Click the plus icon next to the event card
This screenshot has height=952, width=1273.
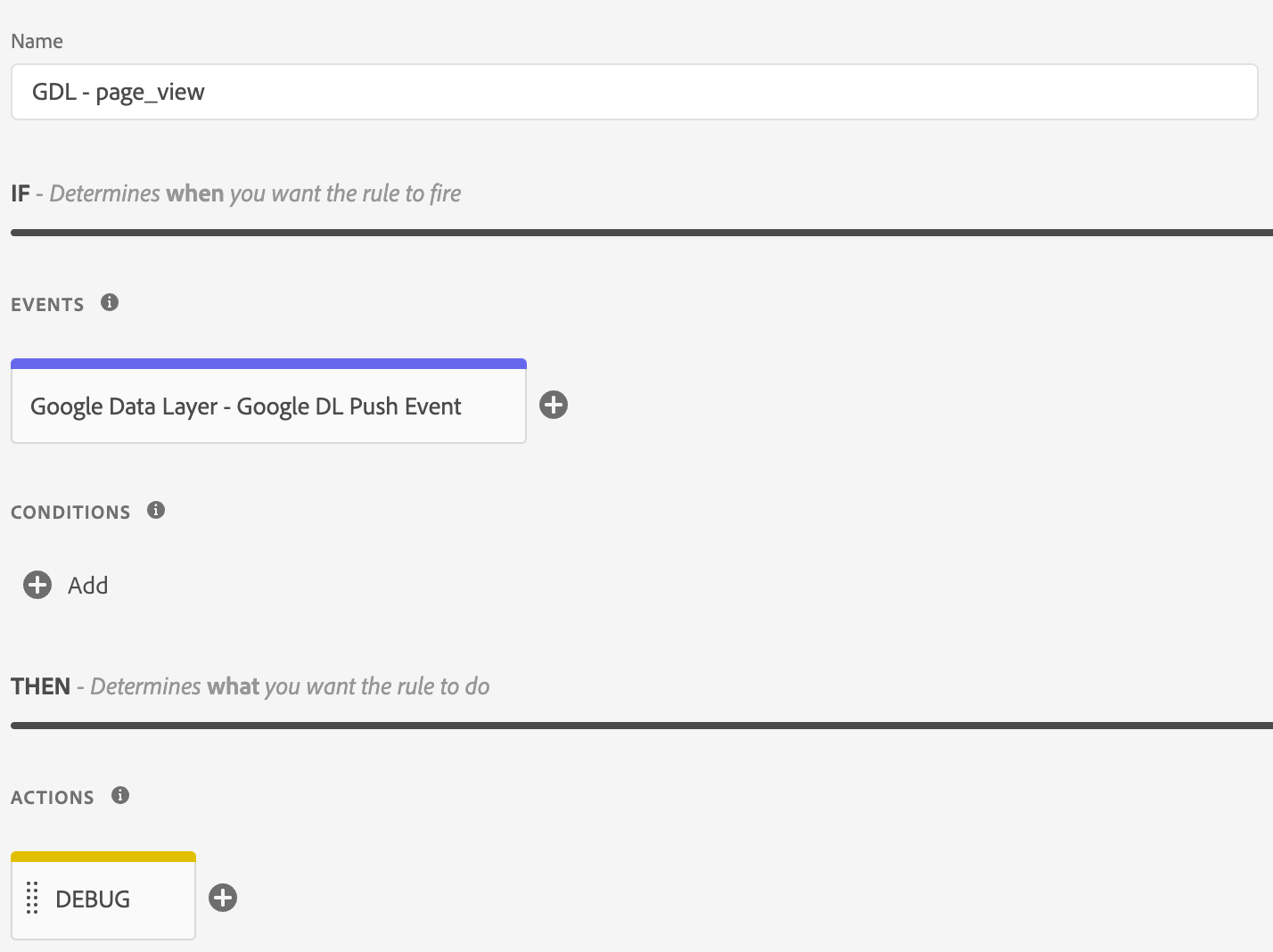pyautogui.click(x=553, y=405)
